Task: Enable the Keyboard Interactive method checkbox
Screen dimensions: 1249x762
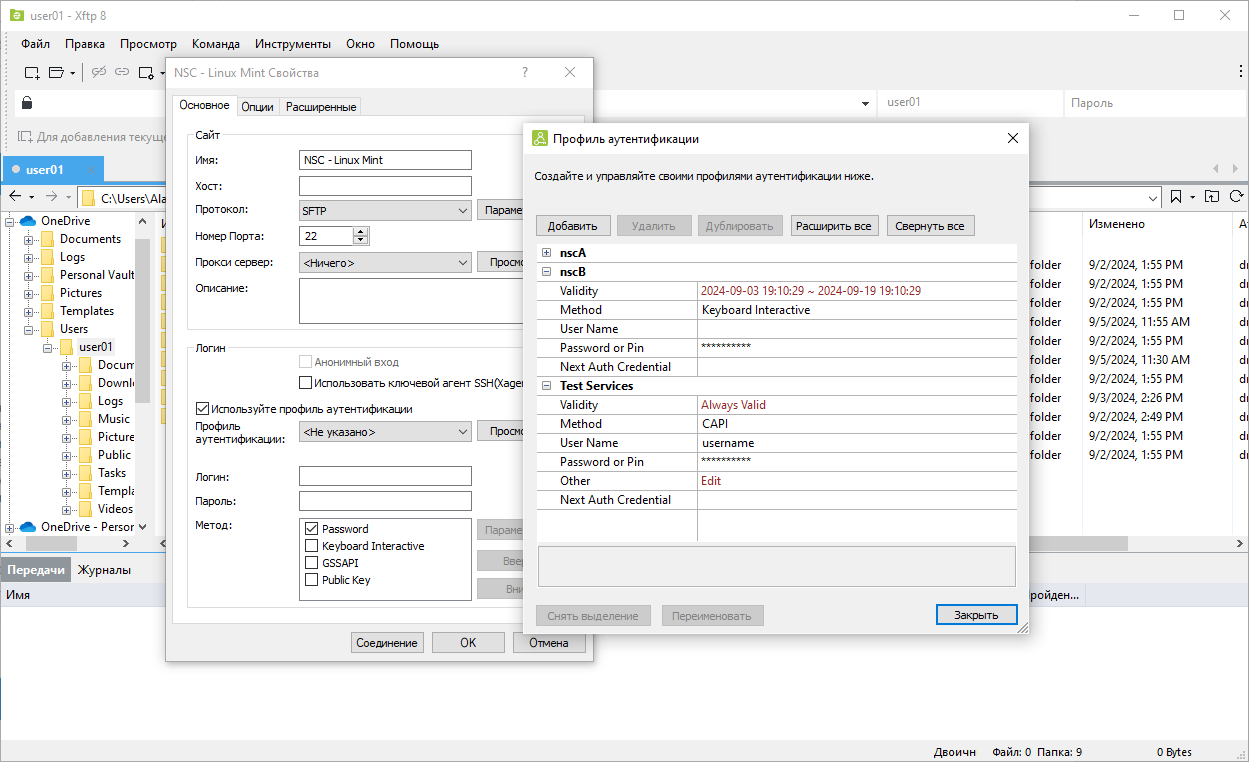Action: point(312,546)
